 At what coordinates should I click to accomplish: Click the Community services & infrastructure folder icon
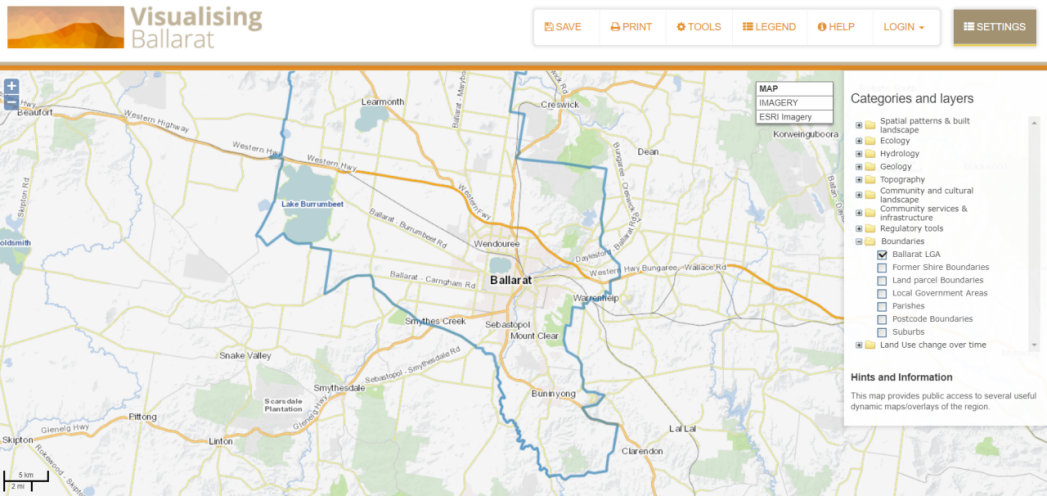coord(870,212)
